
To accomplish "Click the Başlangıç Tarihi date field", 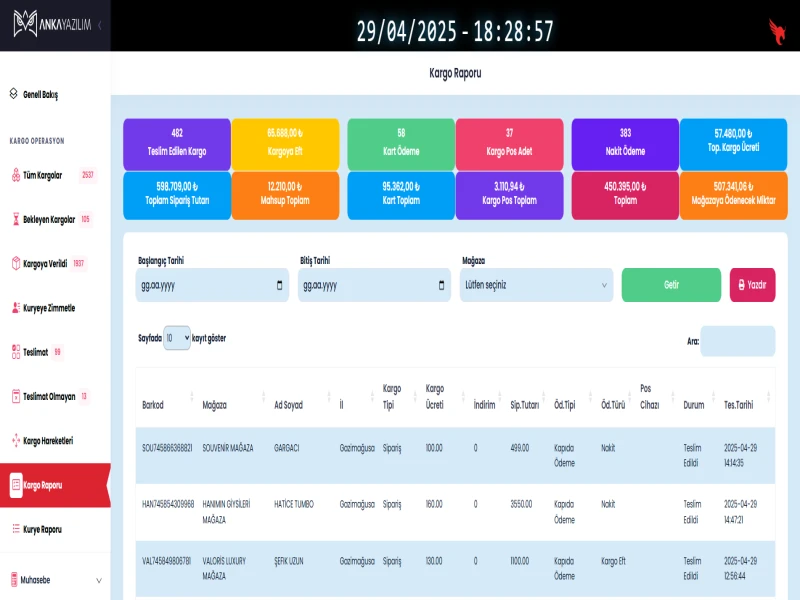I will (x=205, y=285).
